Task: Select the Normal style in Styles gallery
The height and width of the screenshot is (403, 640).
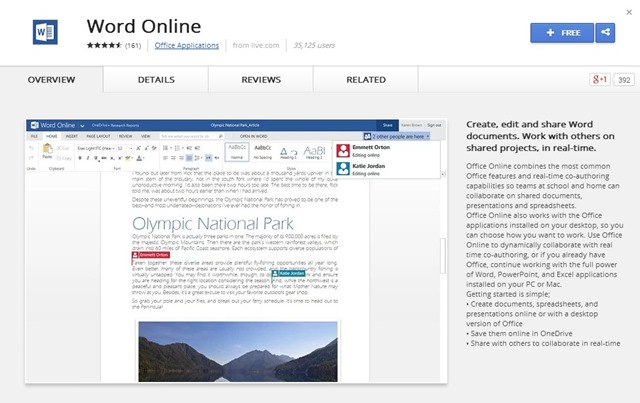Action: 237,151
